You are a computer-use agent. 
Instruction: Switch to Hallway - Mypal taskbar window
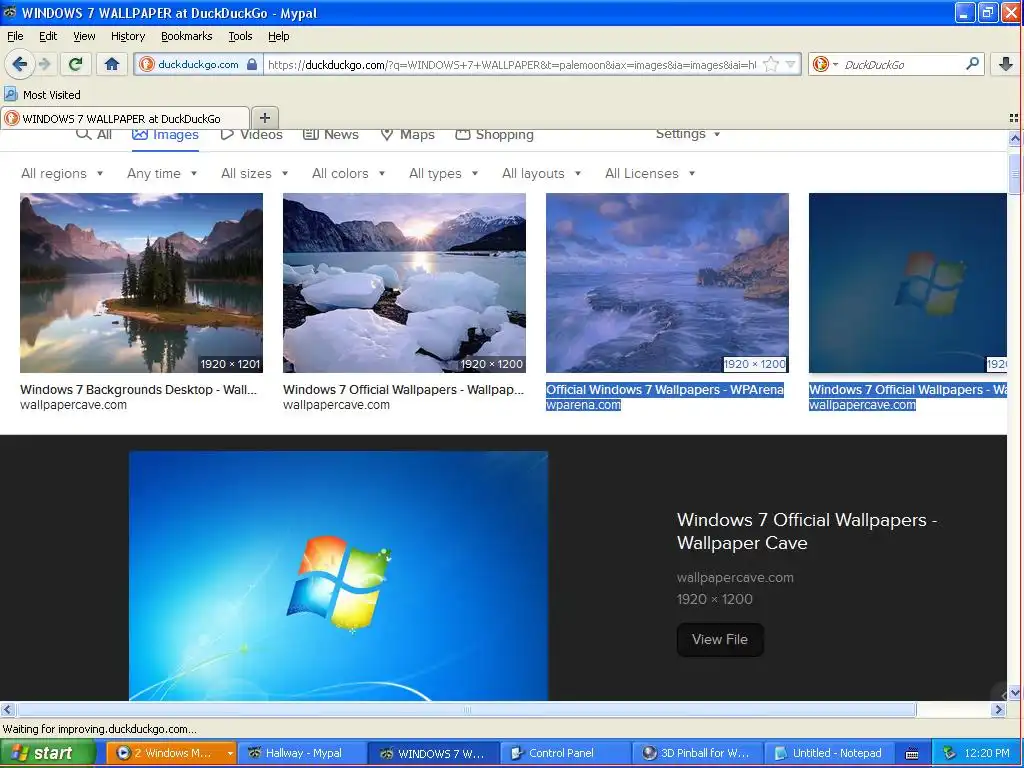pyautogui.click(x=302, y=753)
